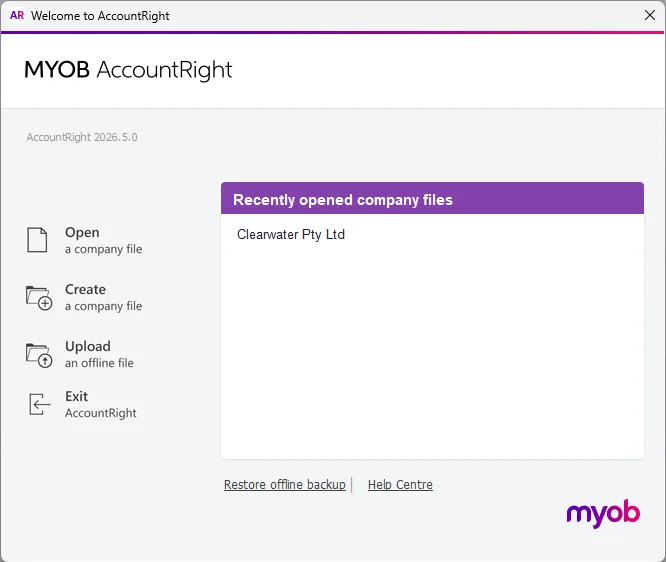This screenshot has width=666, height=562.
Task: Click the AR app icon in title bar
Action: (x=17, y=15)
